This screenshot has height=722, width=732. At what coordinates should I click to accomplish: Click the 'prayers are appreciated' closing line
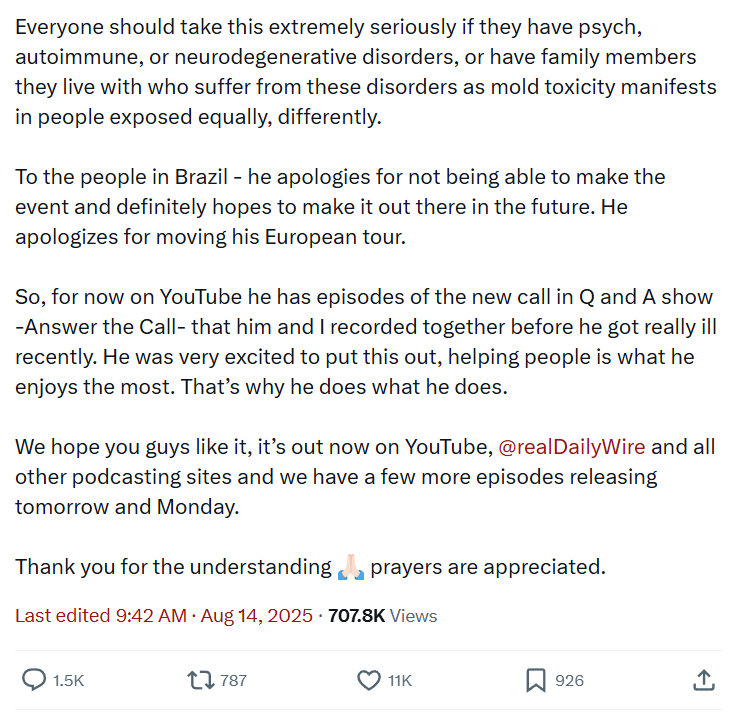pyautogui.click(x=488, y=567)
